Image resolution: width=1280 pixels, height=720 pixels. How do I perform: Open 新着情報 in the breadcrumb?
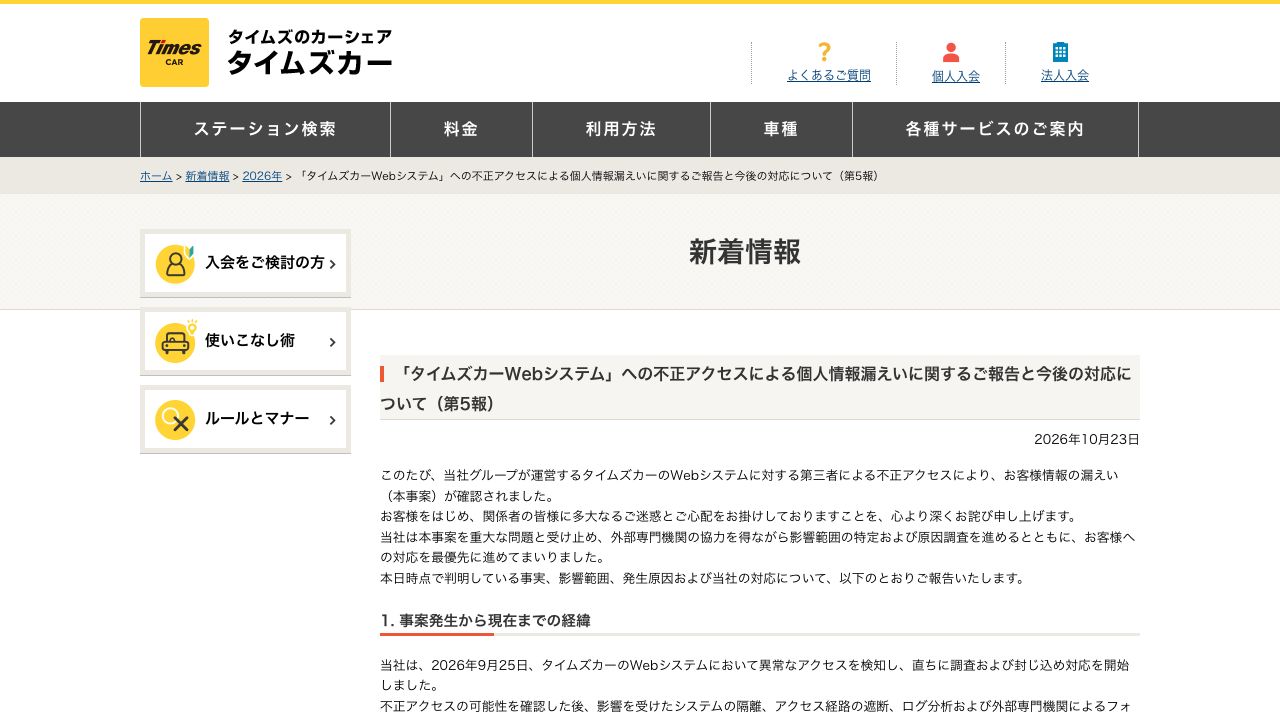[207, 176]
